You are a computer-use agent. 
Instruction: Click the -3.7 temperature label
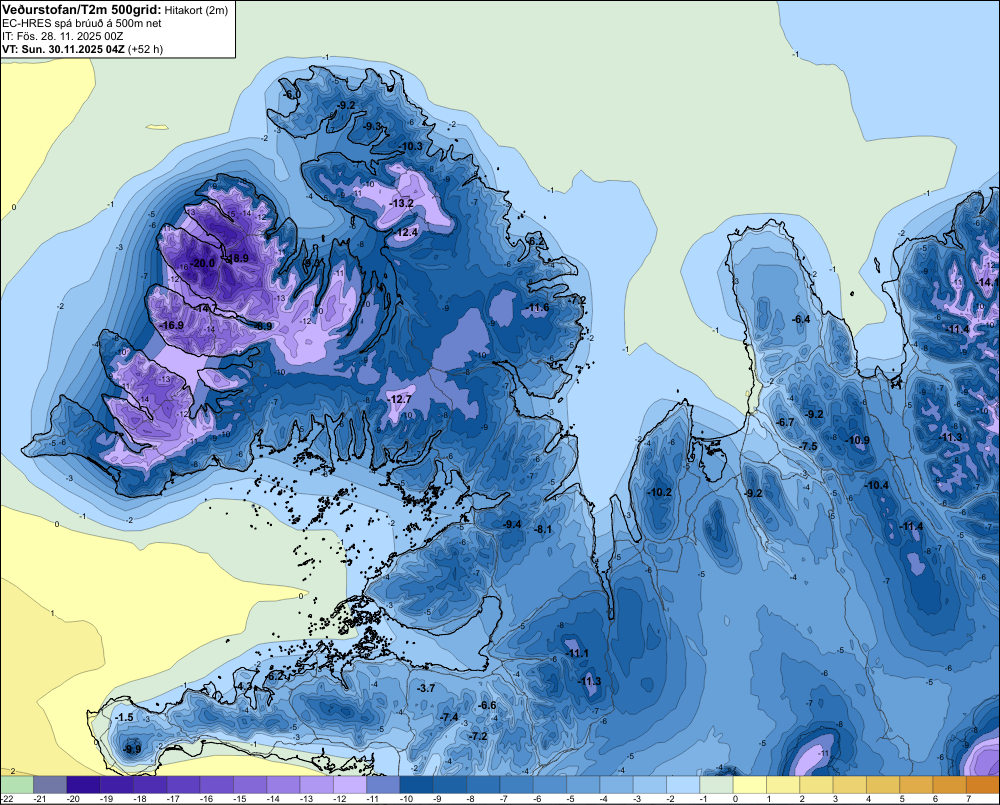(x=425, y=688)
